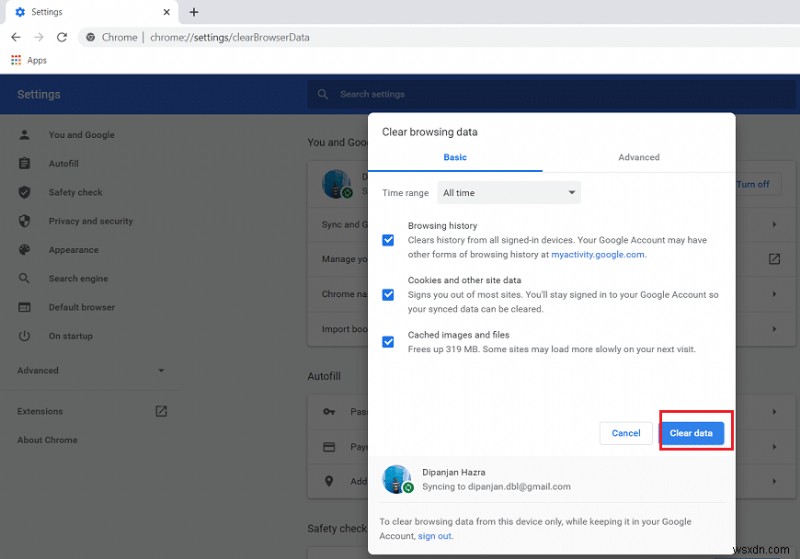Select the Settings browser tab
Screen dimensions: 800x559
[x=92, y=12]
